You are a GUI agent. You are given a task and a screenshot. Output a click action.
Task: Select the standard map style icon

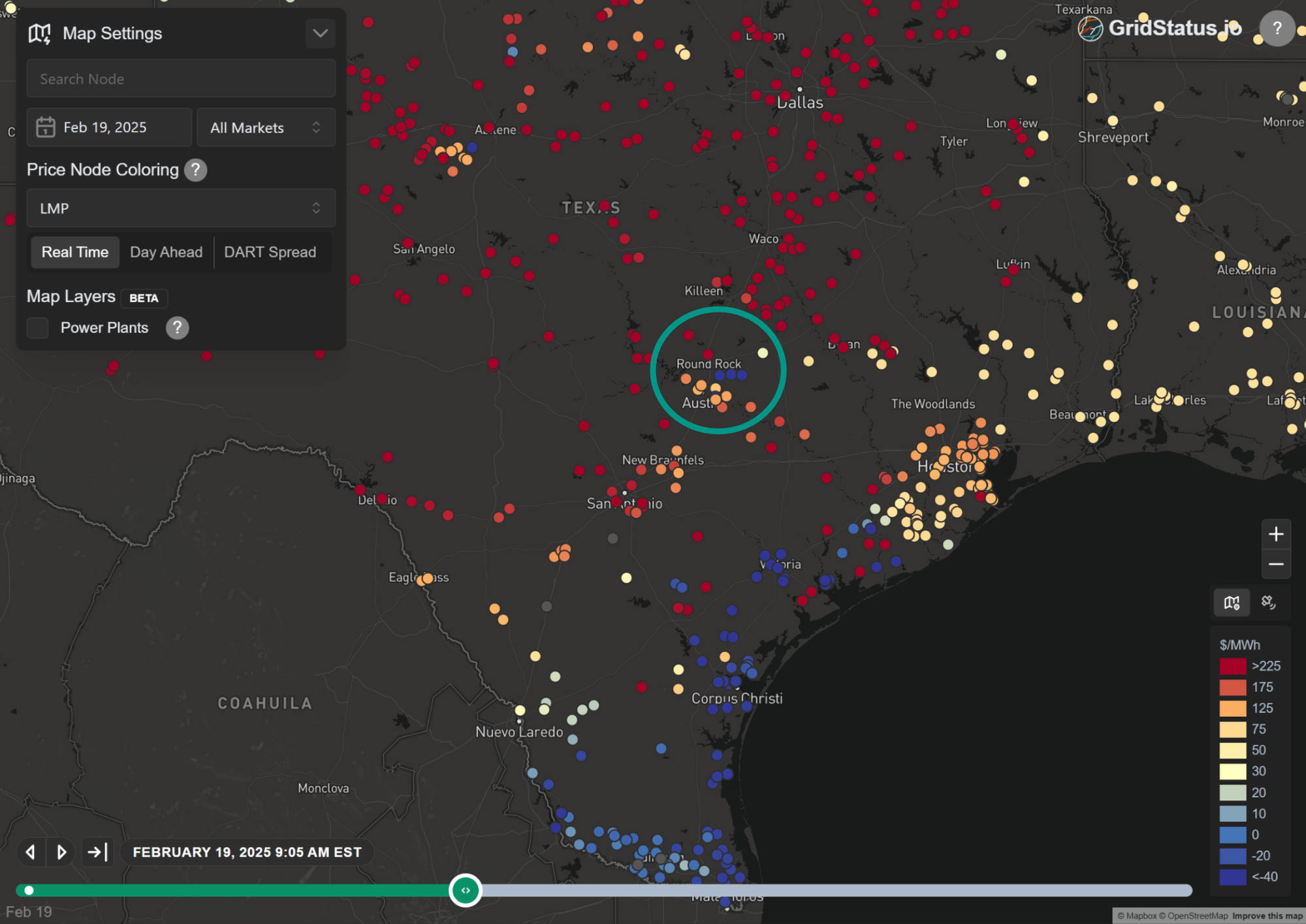[1232, 602]
